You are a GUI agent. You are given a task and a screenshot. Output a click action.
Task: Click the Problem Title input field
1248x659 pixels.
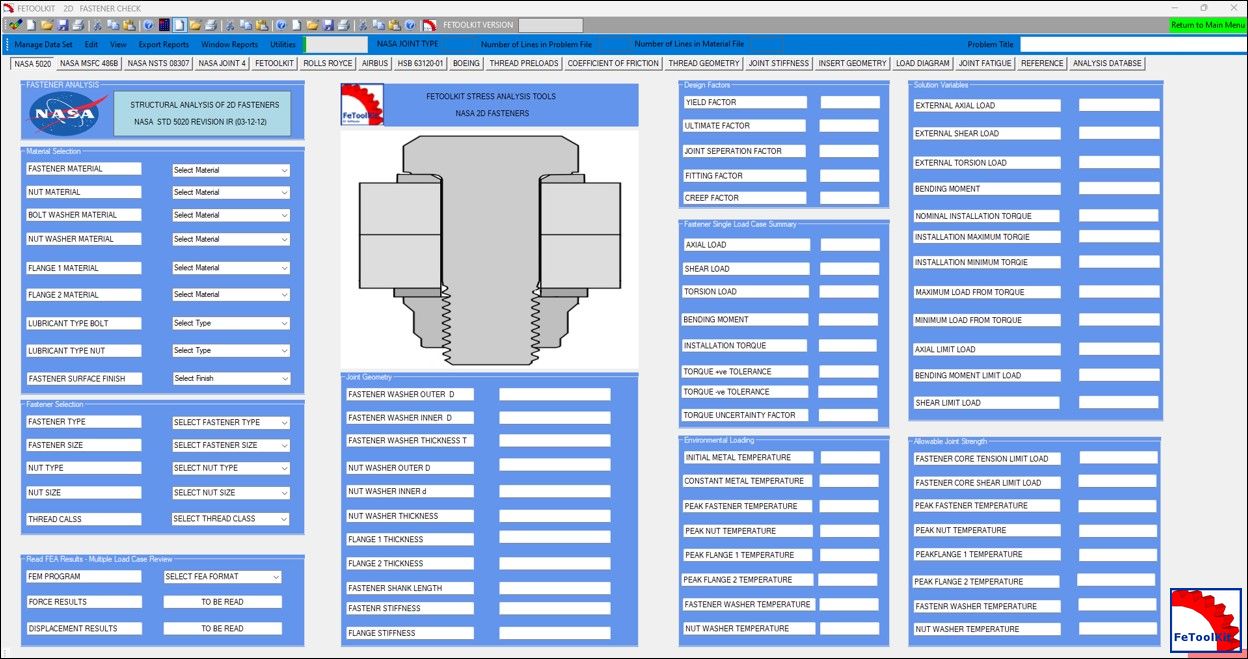coord(1132,44)
